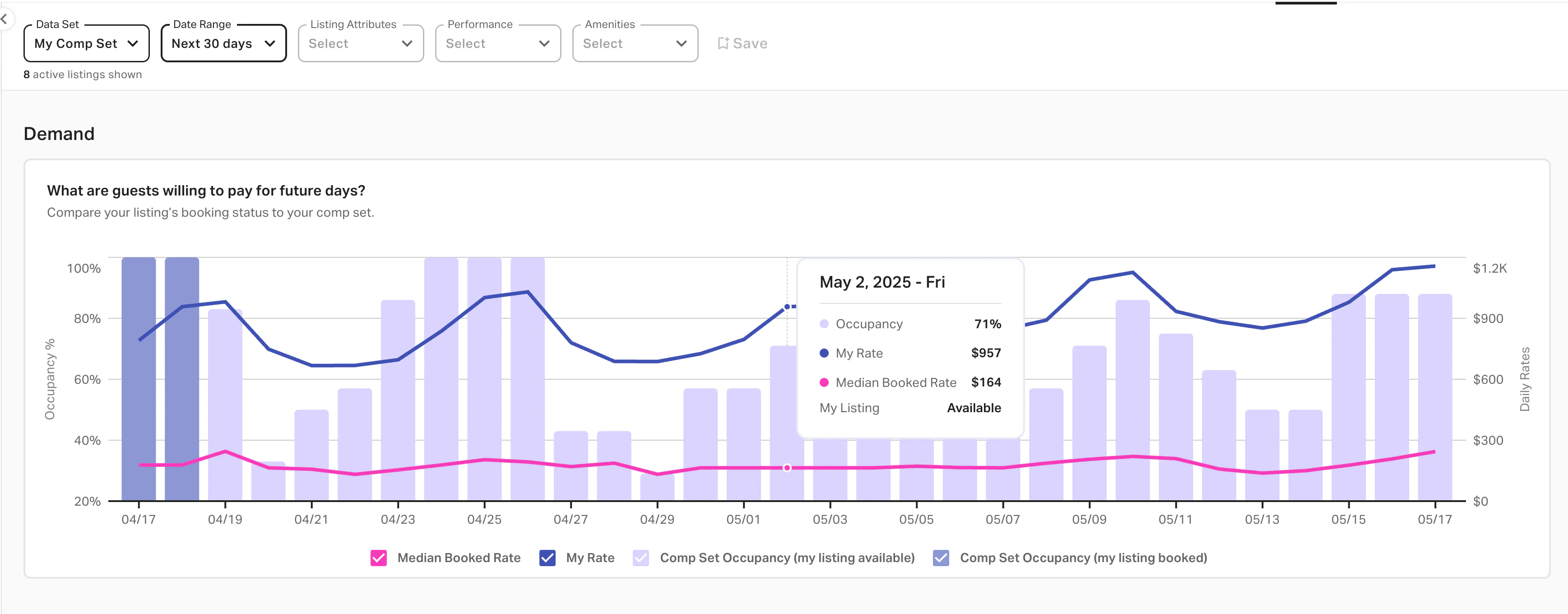Click the $957 My Rate value in tooltip

pyautogui.click(x=986, y=354)
